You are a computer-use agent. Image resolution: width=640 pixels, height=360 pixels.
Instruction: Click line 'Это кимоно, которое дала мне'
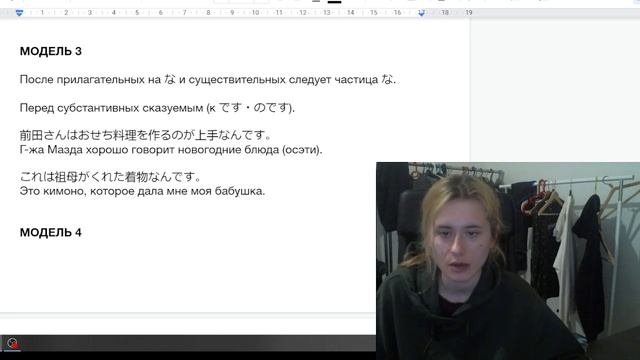pyautogui.click(x=142, y=191)
